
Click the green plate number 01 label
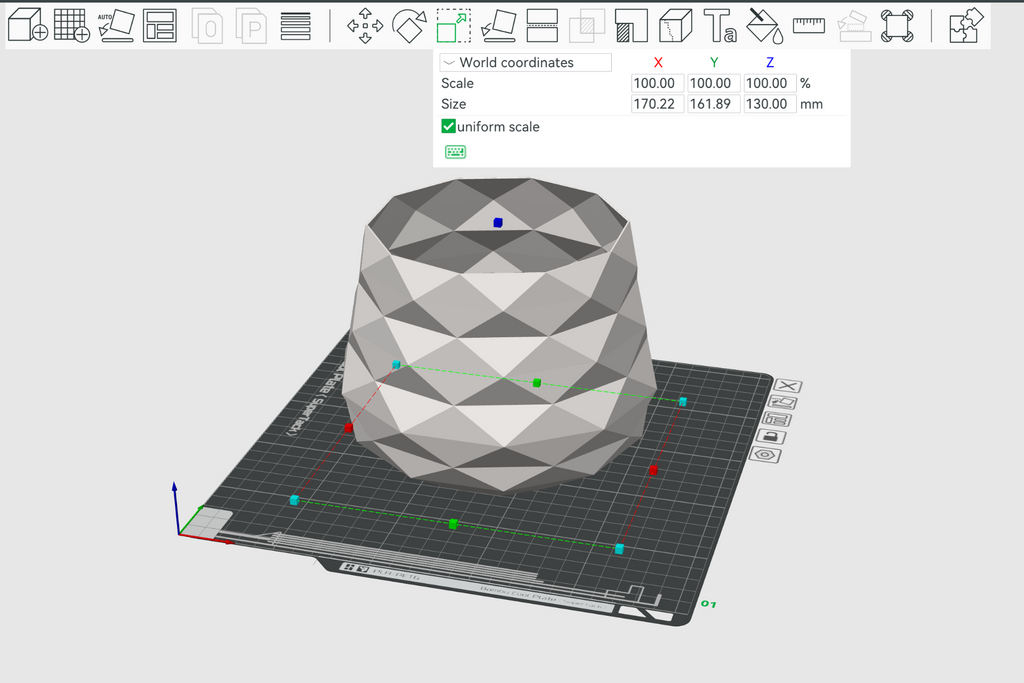pyautogui.click(x=709, y=604)
